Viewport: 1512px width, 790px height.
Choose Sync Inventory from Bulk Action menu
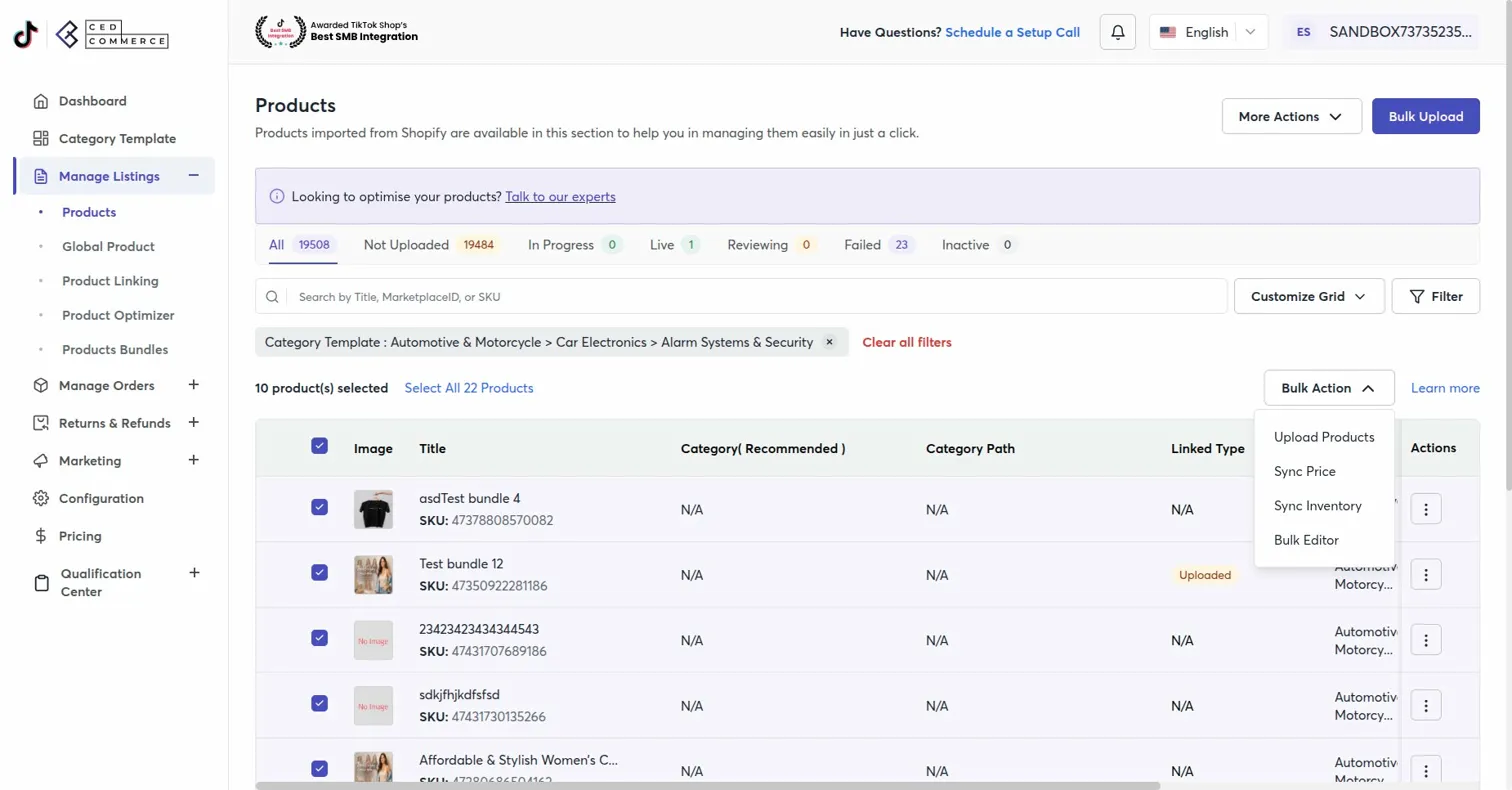[x=1317, y=506]
